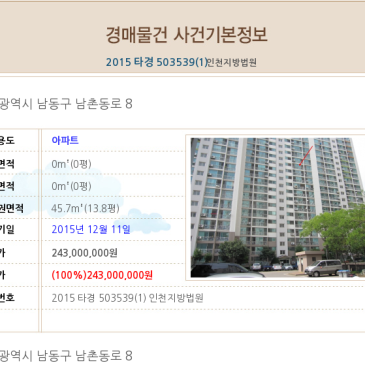This screenshot has height=365, width=365.
Task: Click the silver van in the photo
Action: [x=323, y=268]
